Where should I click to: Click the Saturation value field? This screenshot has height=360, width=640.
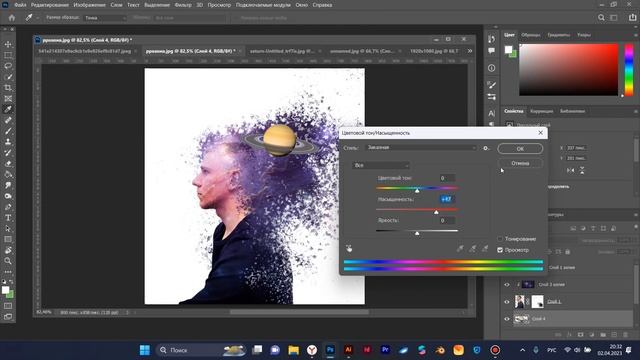point(447,199)
